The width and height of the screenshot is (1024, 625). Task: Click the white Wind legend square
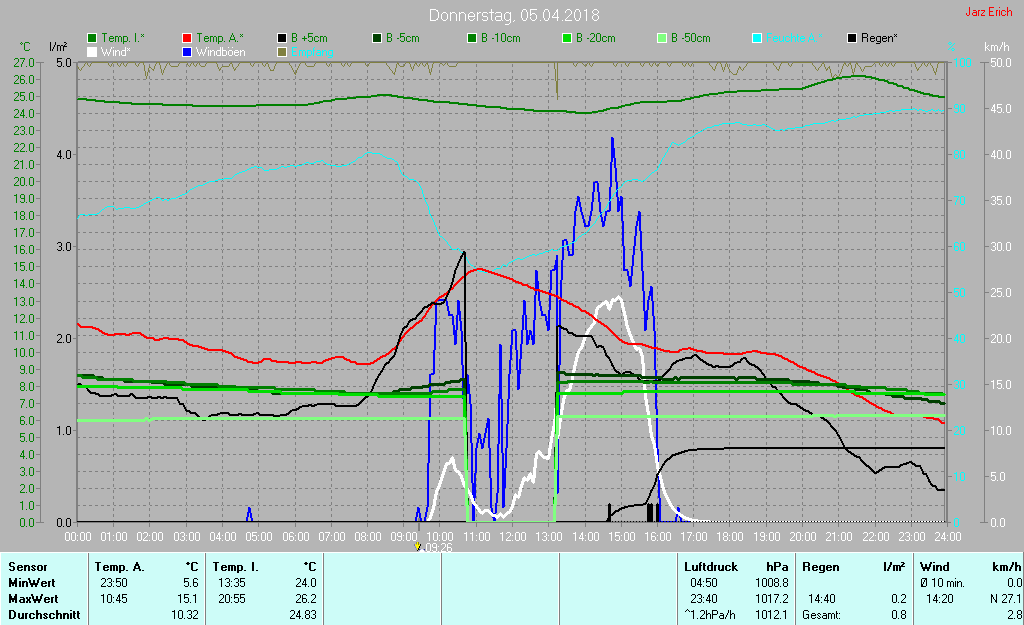[93, 51]
